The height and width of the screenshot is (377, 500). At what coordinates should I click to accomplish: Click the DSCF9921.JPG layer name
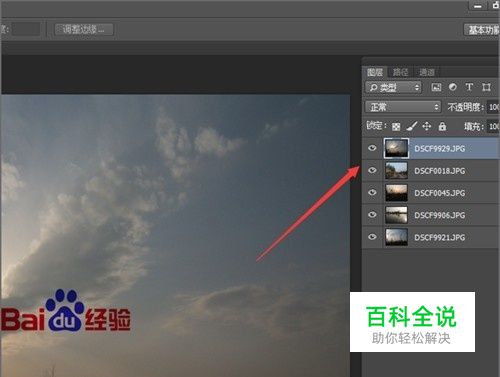(439, 237)
